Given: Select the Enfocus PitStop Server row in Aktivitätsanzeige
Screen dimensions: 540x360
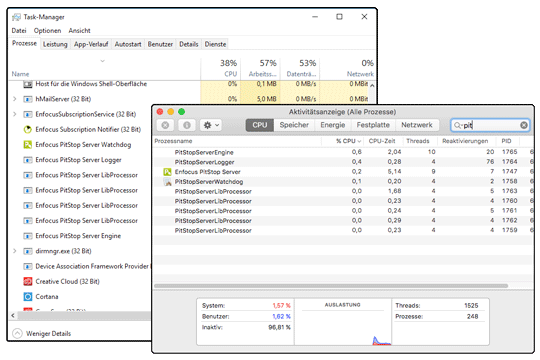Looking at the screenshot, I should pos(343,172).
